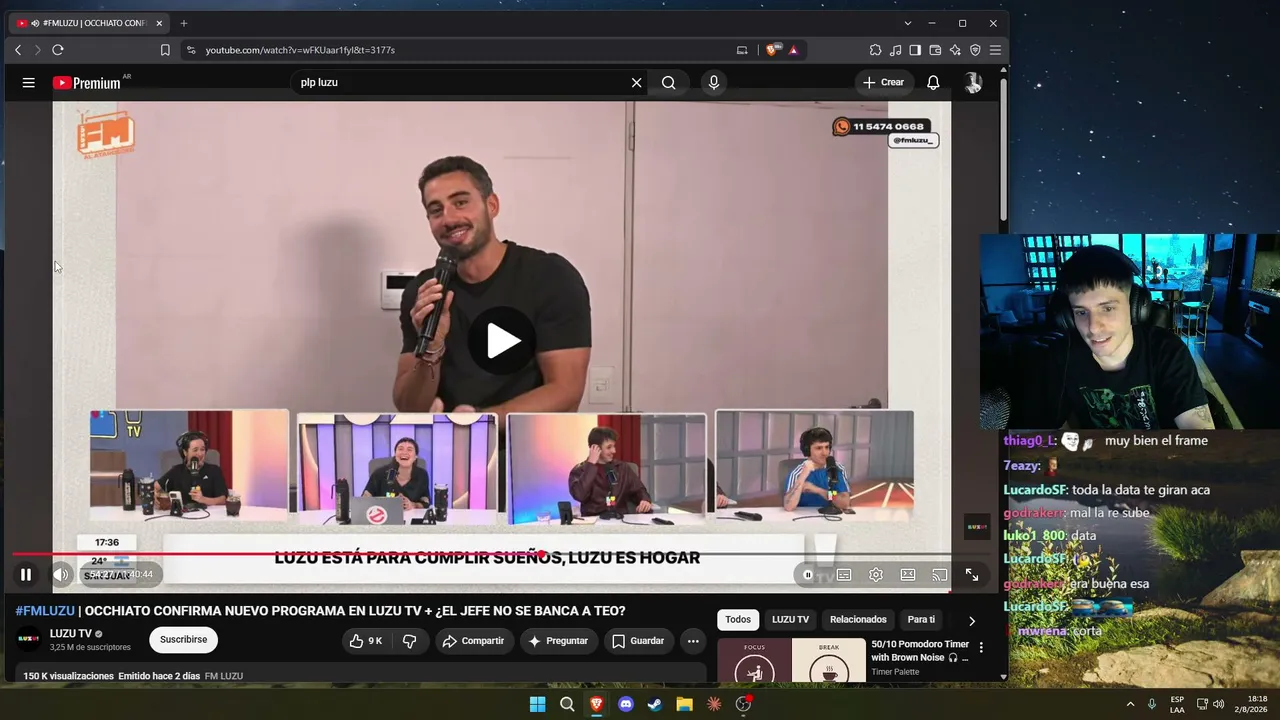Share the video via Compartir
This screenshot has height=720, width=1280.
pos(473,641)
